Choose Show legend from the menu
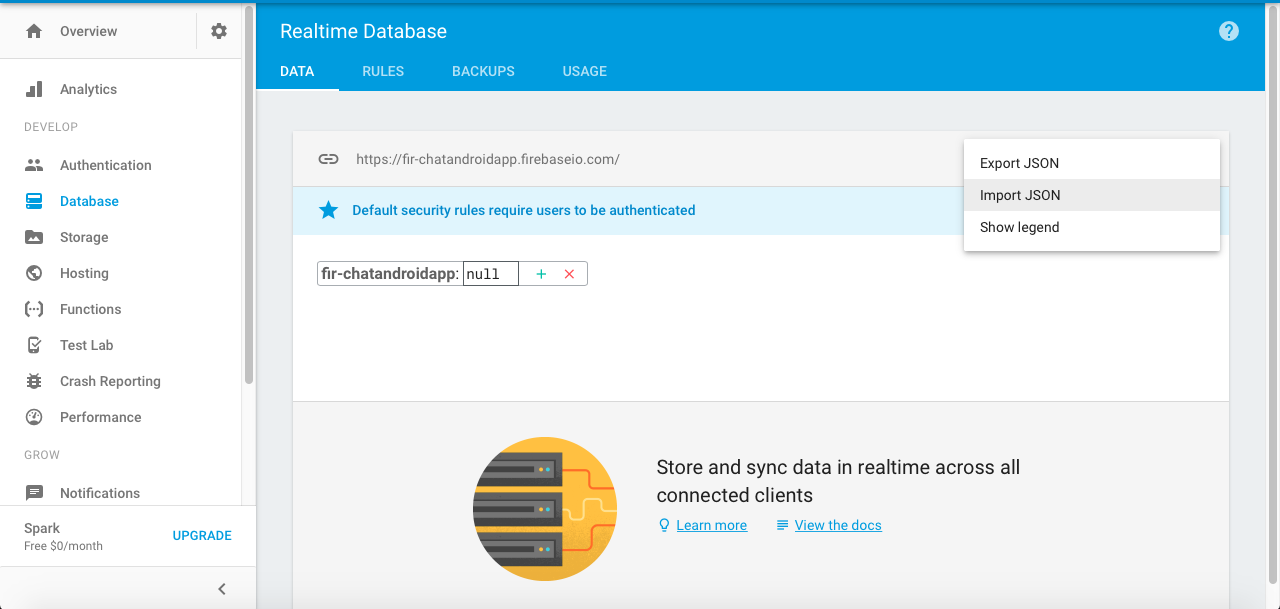The image size is (1280, 609). coord(1019,227)
